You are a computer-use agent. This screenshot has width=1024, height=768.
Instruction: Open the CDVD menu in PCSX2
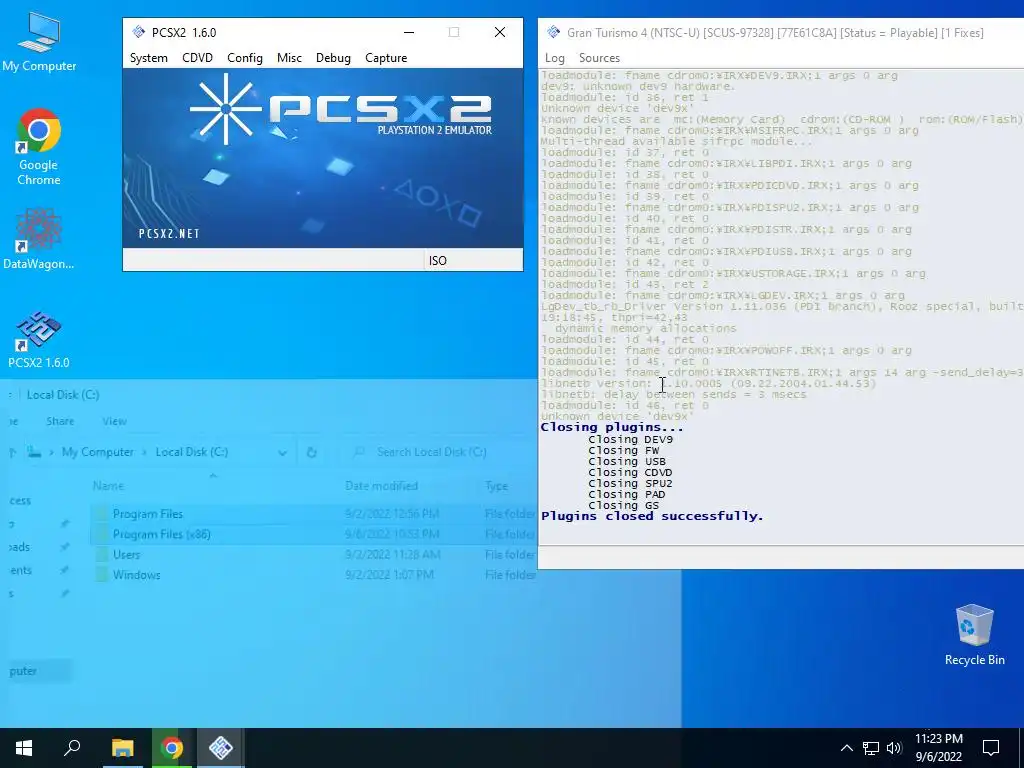(x=197, y=57)
